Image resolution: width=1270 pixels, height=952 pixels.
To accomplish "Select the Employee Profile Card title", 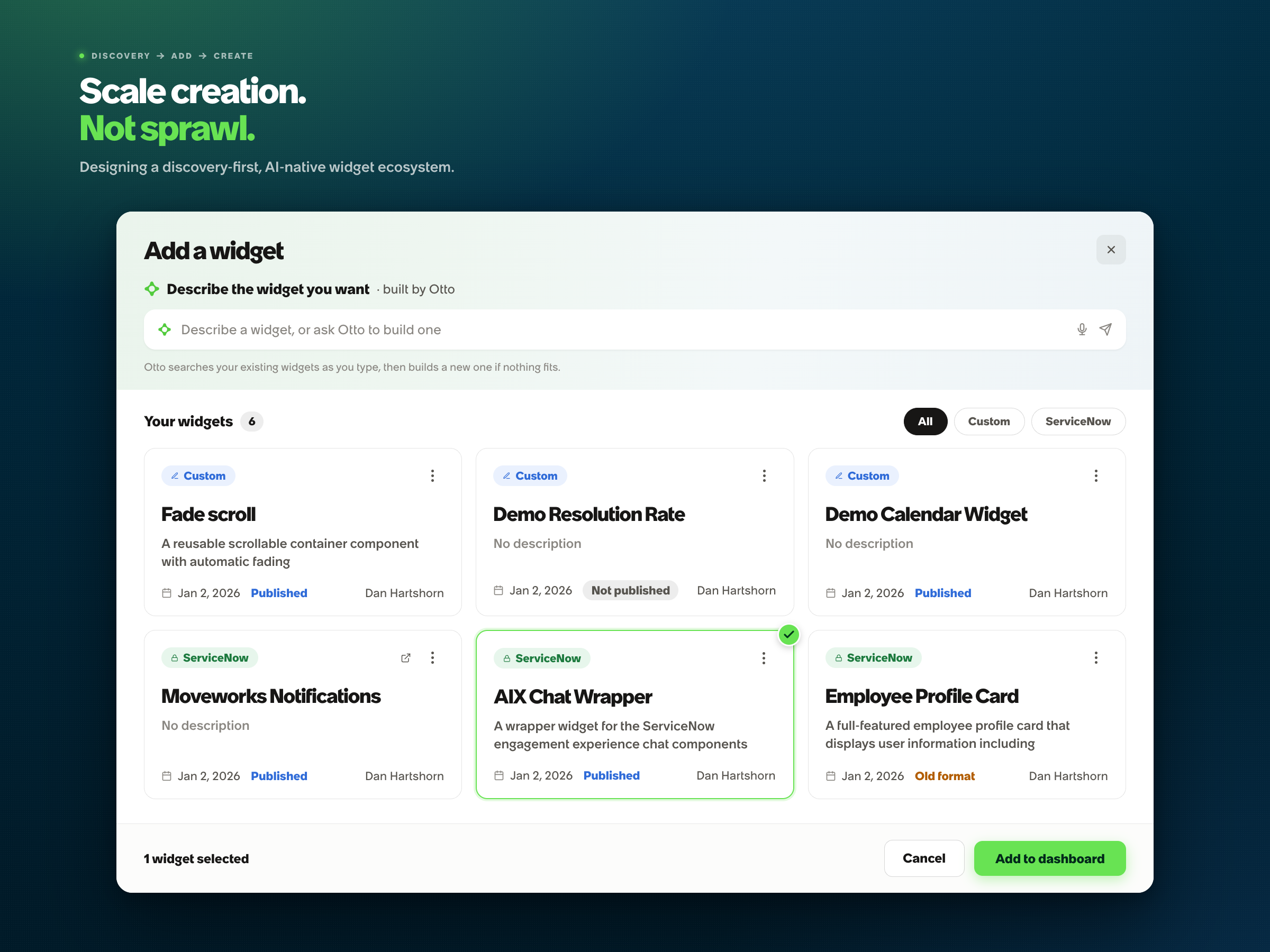I will pyautogui.click(x=921, y=697).
